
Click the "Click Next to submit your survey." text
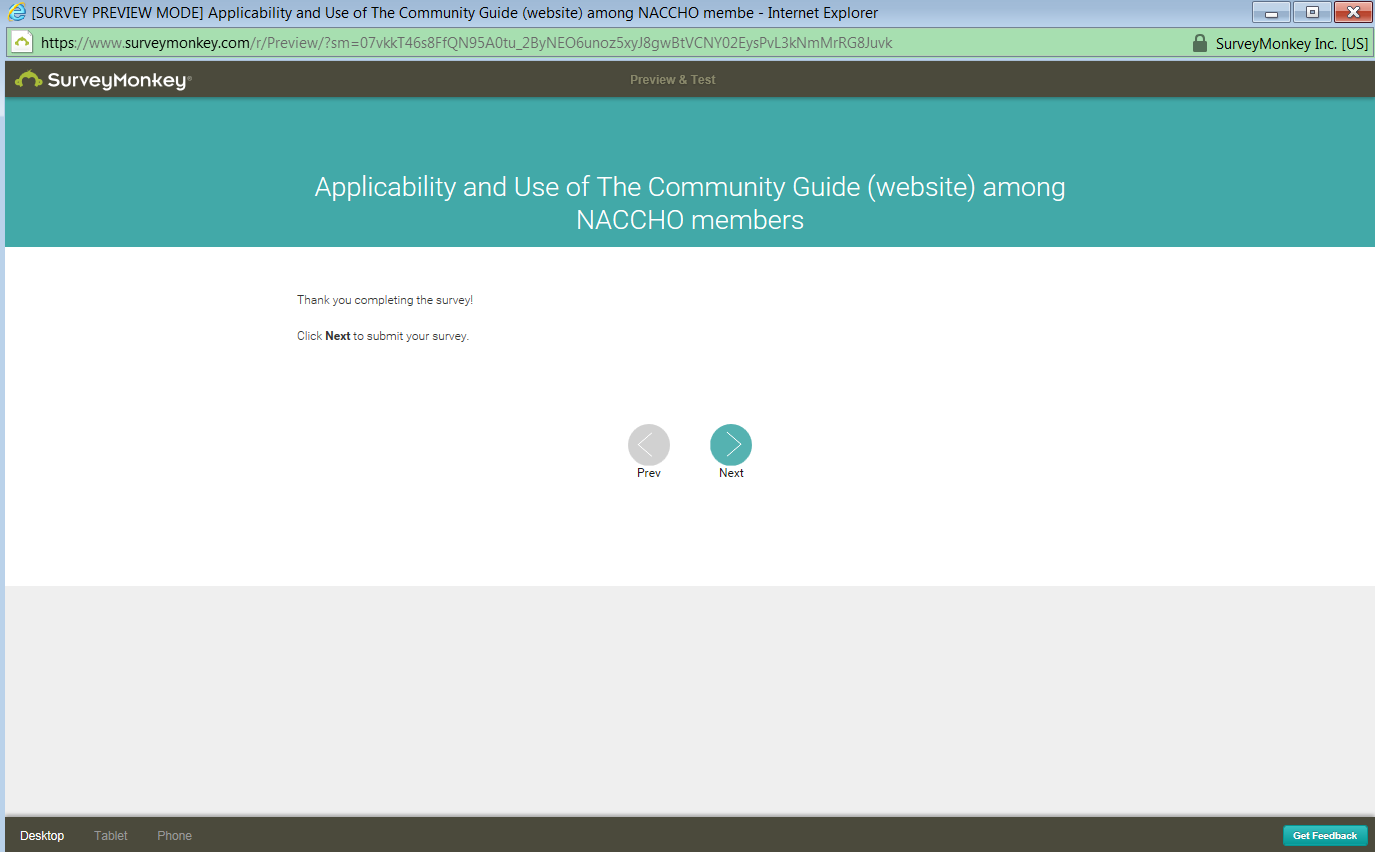click(x=383, y=336)
